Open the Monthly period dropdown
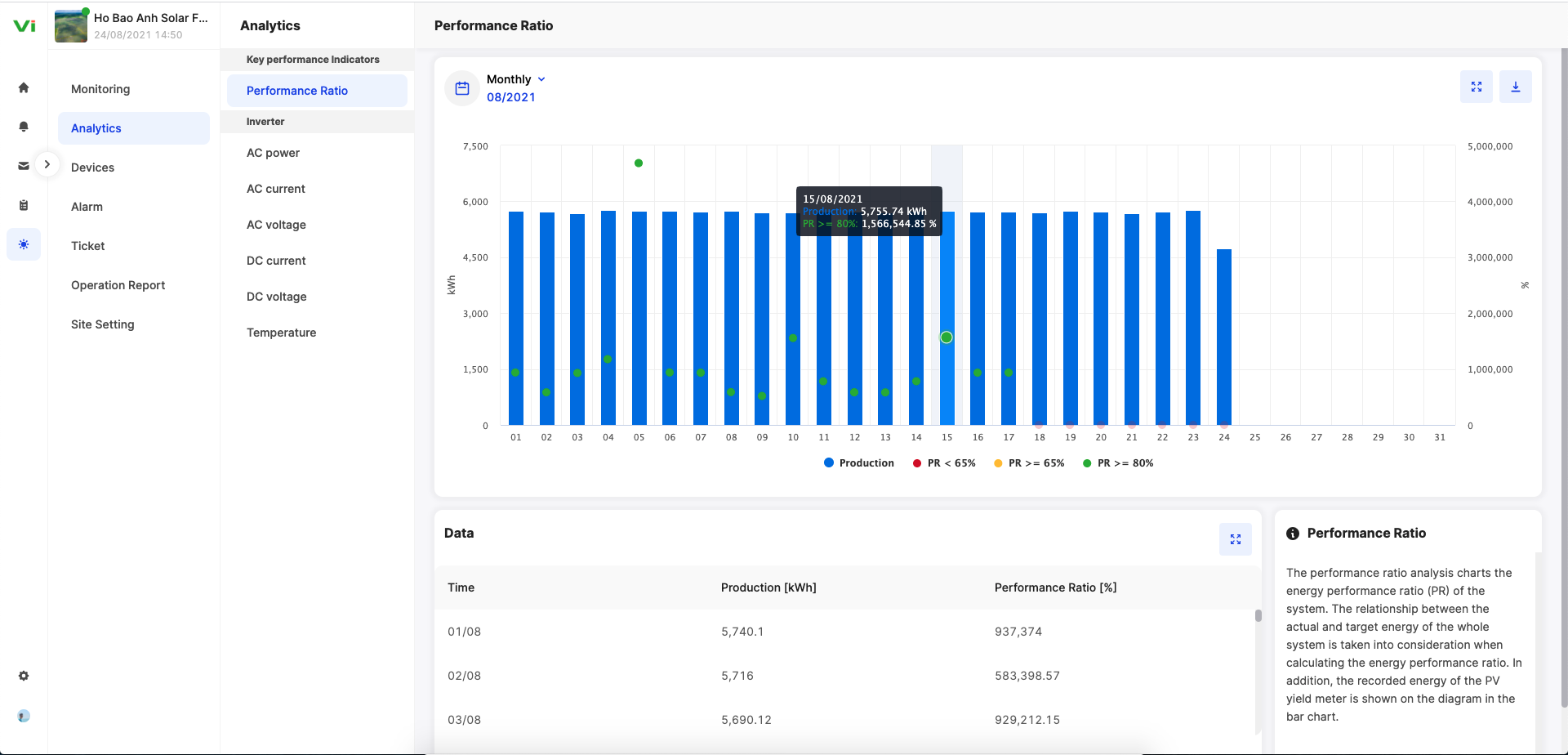 point(516,79)
